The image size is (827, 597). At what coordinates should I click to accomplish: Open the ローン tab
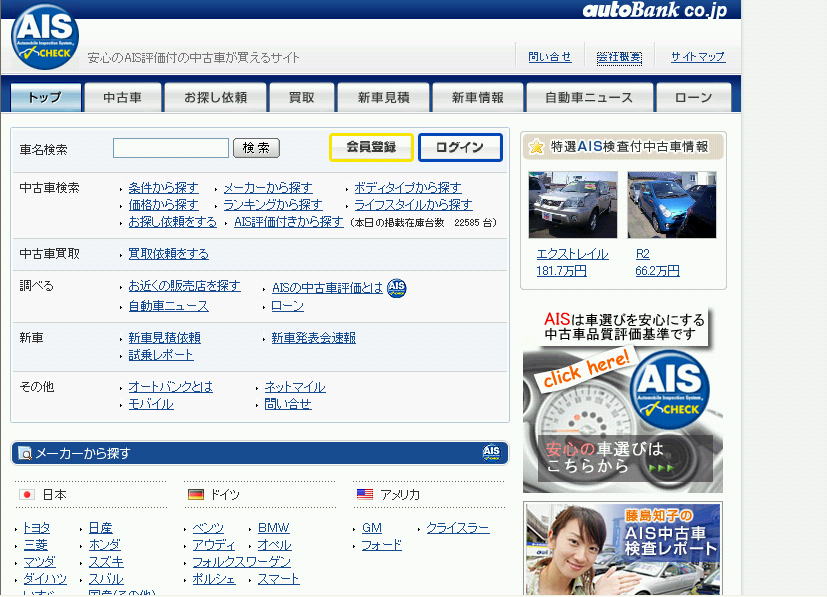[694, 97]
